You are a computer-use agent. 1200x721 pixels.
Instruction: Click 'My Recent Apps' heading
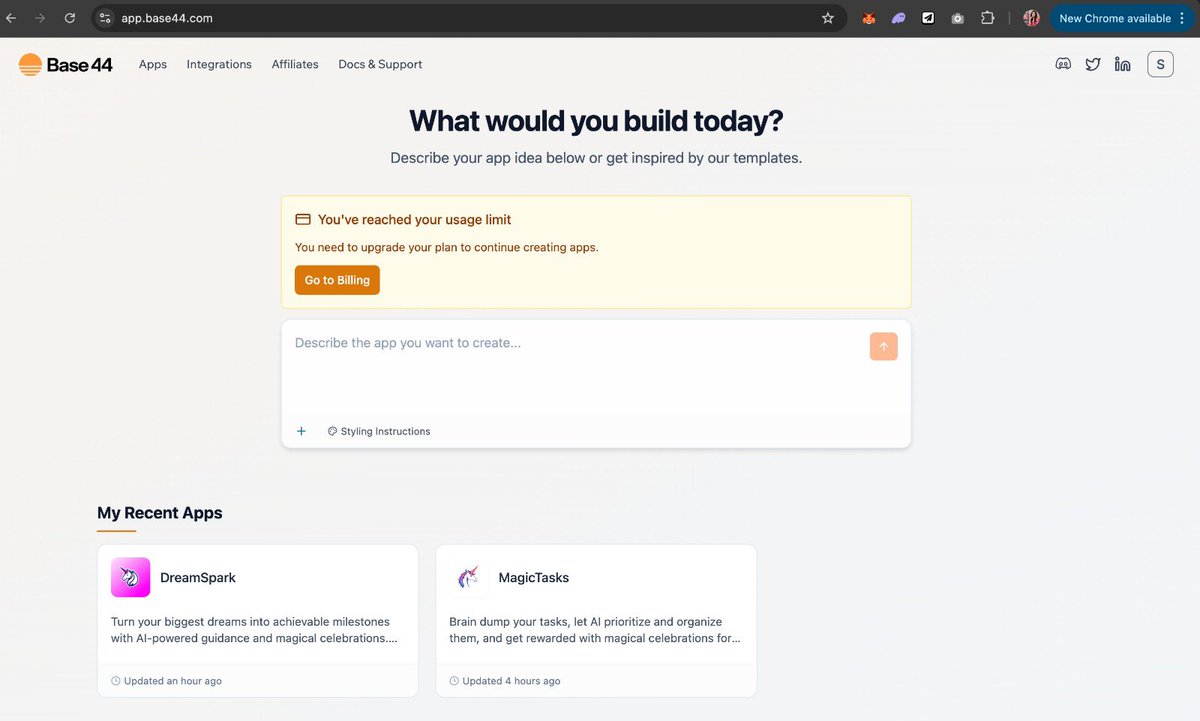[160, 513]
